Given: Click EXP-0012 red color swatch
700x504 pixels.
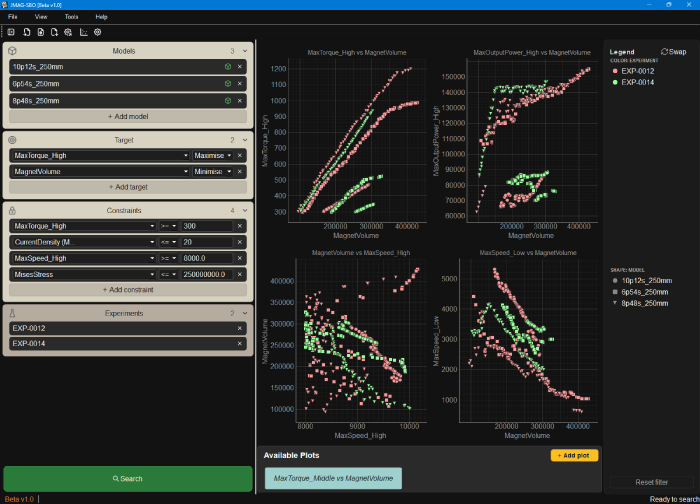Looking at the screenshot, I should 615,71.
